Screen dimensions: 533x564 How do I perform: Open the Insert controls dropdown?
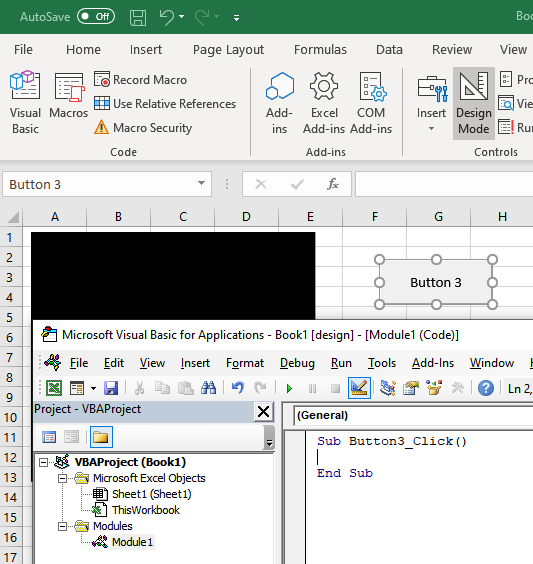431,103
